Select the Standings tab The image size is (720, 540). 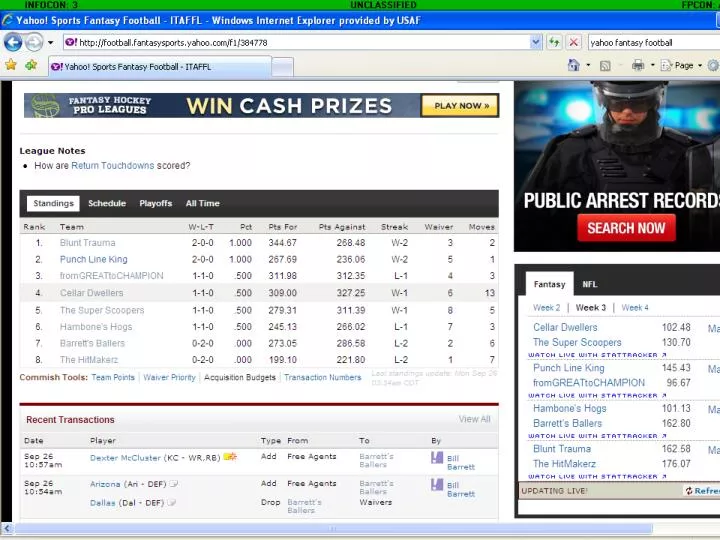pyautogui.click(x=53, y=203)
